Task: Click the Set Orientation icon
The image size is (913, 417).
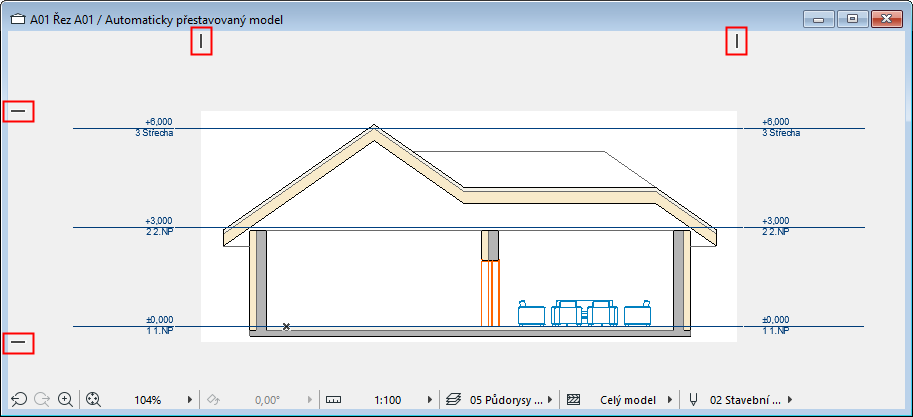Action: pos(213,400)
